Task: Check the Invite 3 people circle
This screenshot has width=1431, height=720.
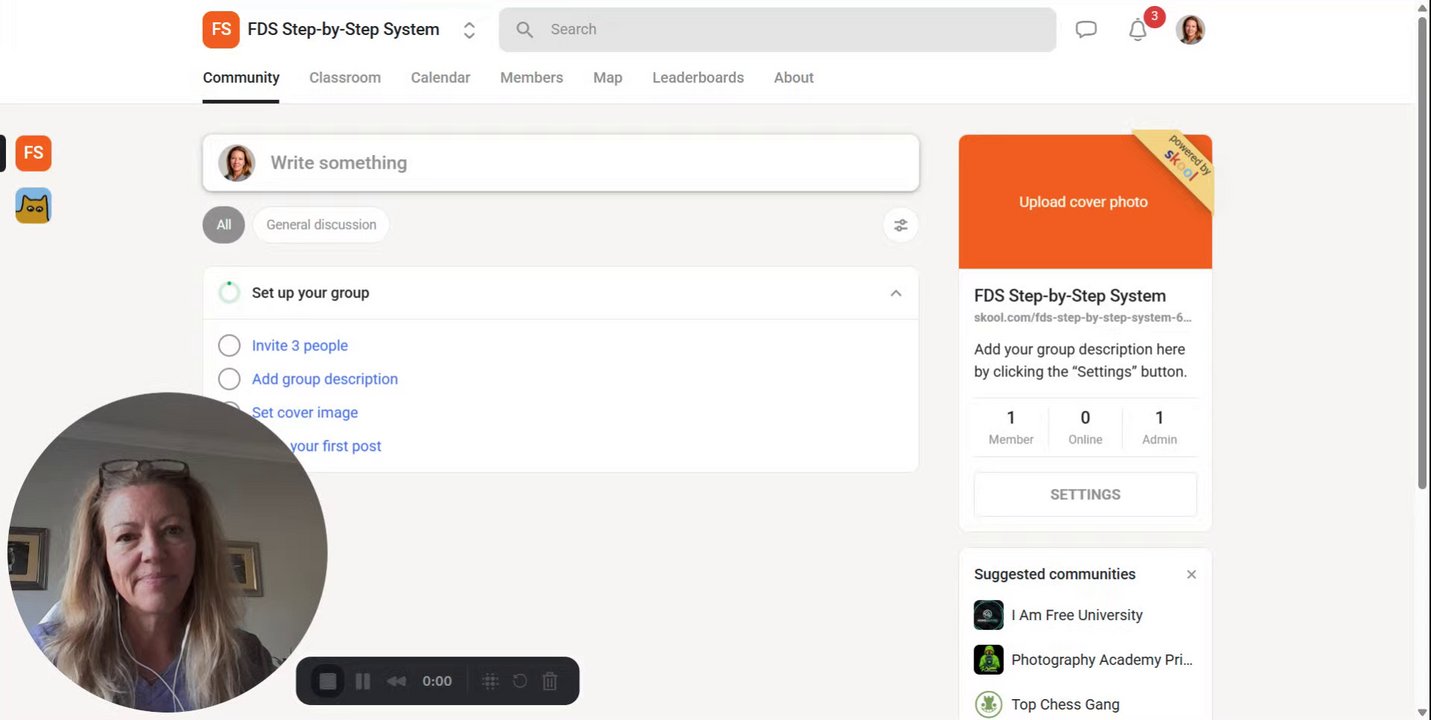Action: [x=229, y=346]
